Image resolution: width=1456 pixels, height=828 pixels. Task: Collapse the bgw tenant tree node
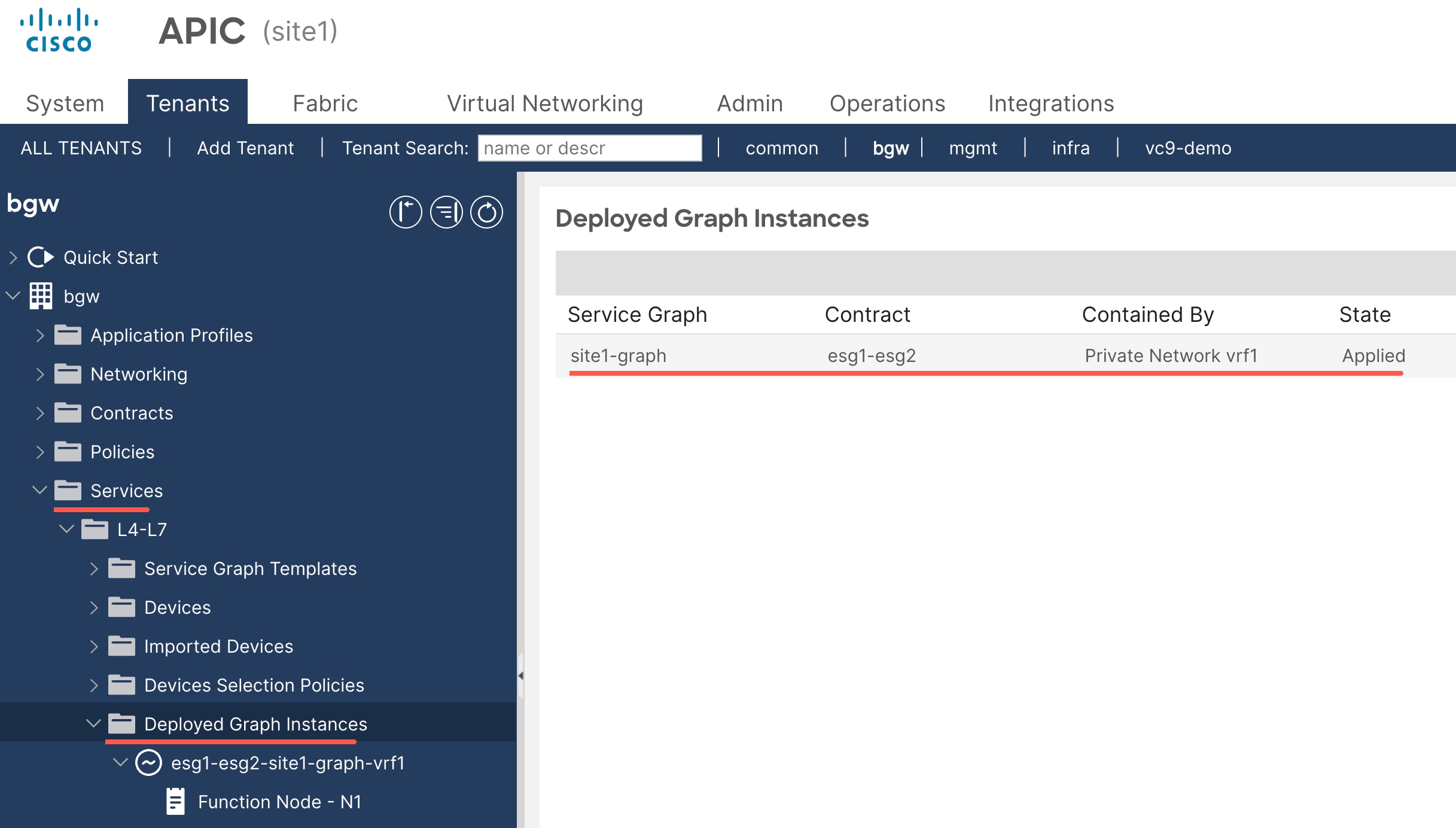[x=13, y=296]
